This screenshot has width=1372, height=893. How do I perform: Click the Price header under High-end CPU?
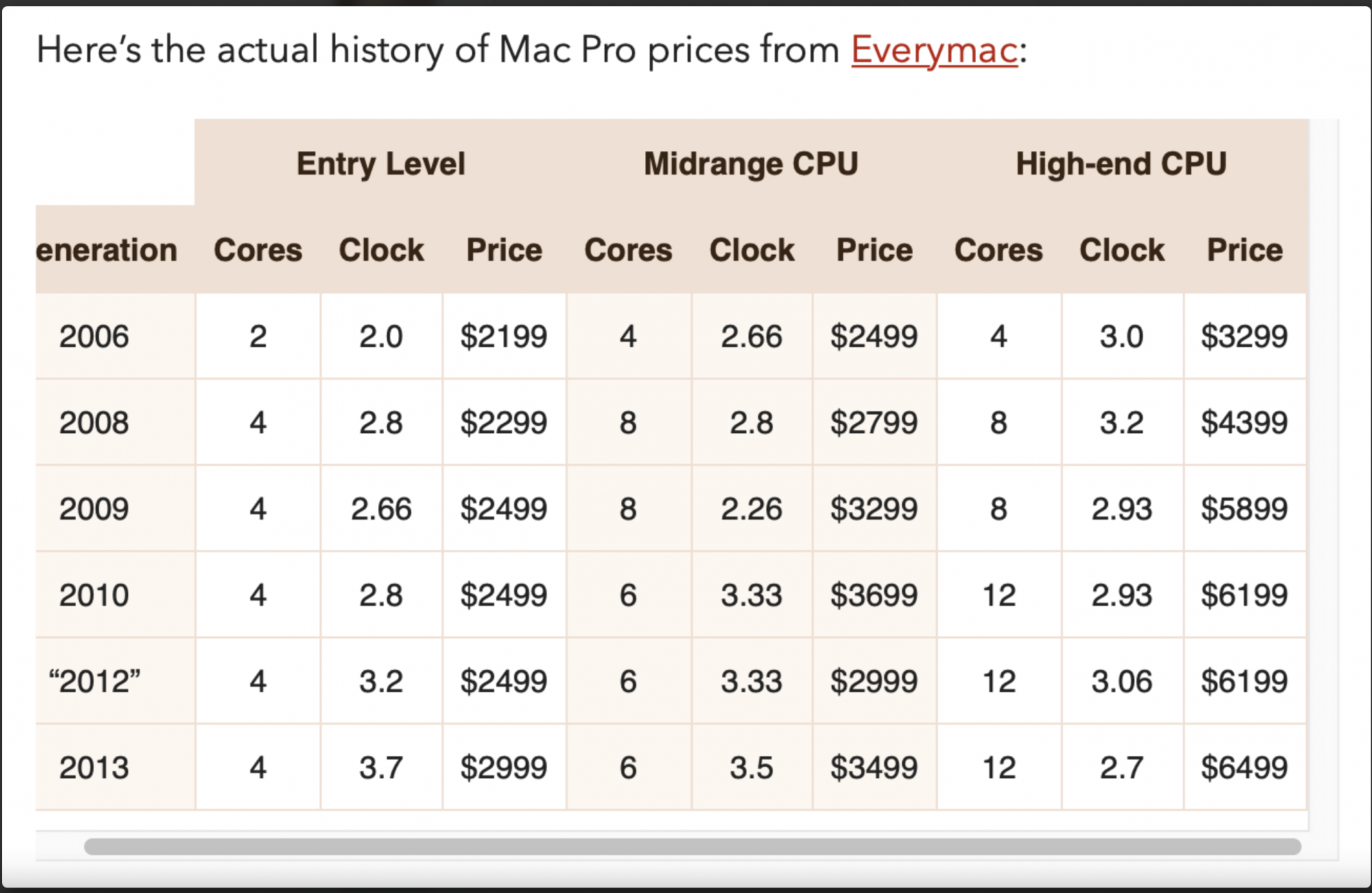click(x=1244, y=250)
